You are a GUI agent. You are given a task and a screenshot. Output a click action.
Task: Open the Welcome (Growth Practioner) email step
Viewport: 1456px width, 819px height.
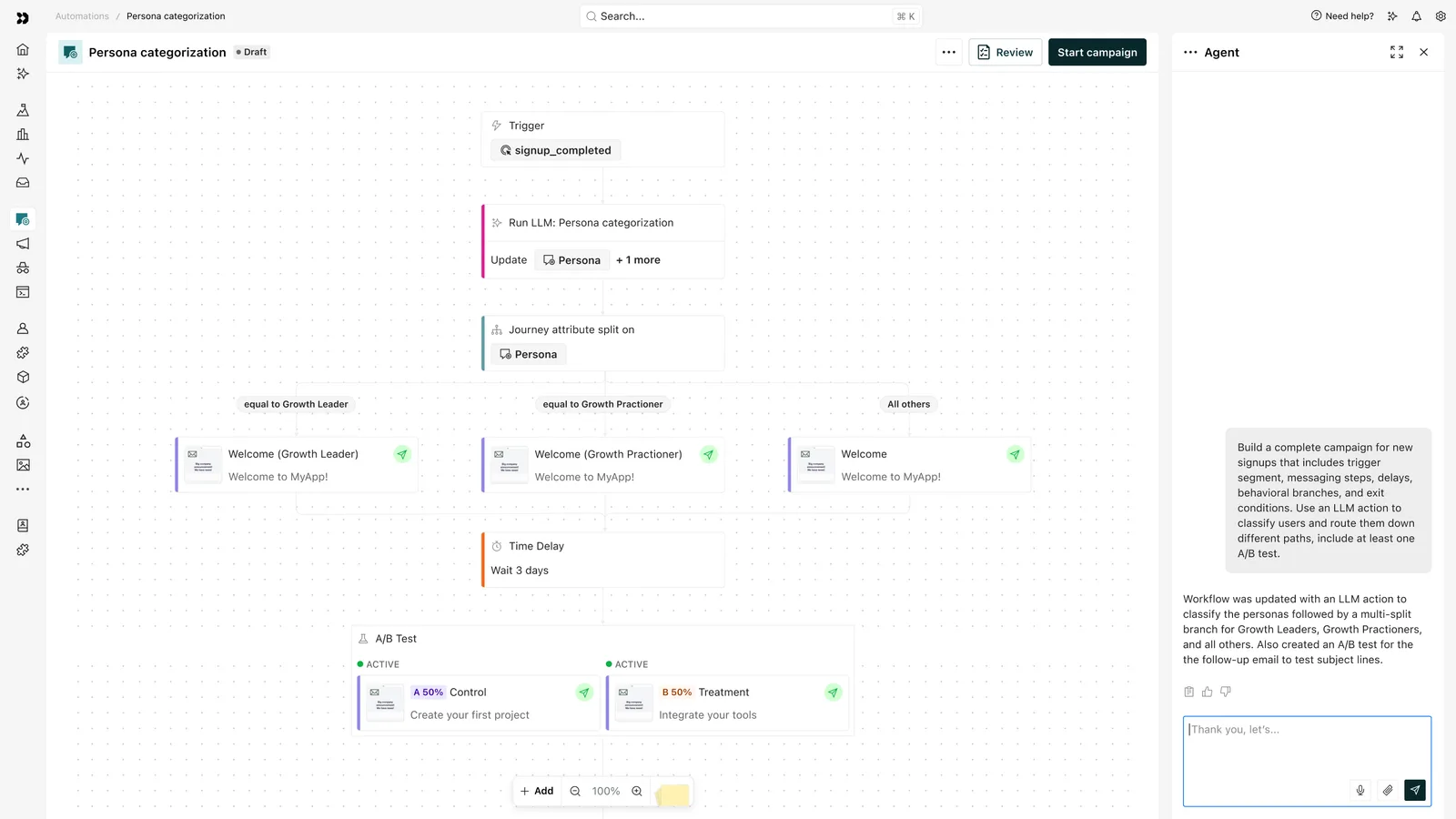602,465
